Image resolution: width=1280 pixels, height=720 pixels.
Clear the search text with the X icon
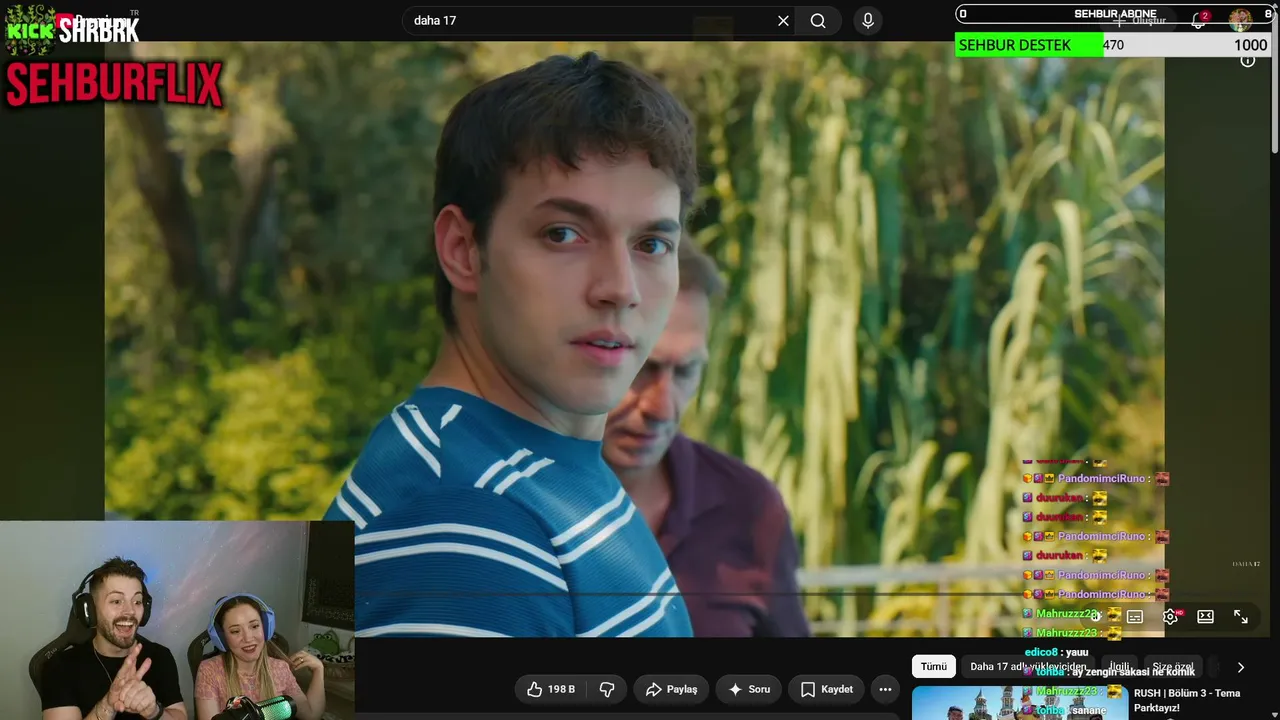[783, 21]
